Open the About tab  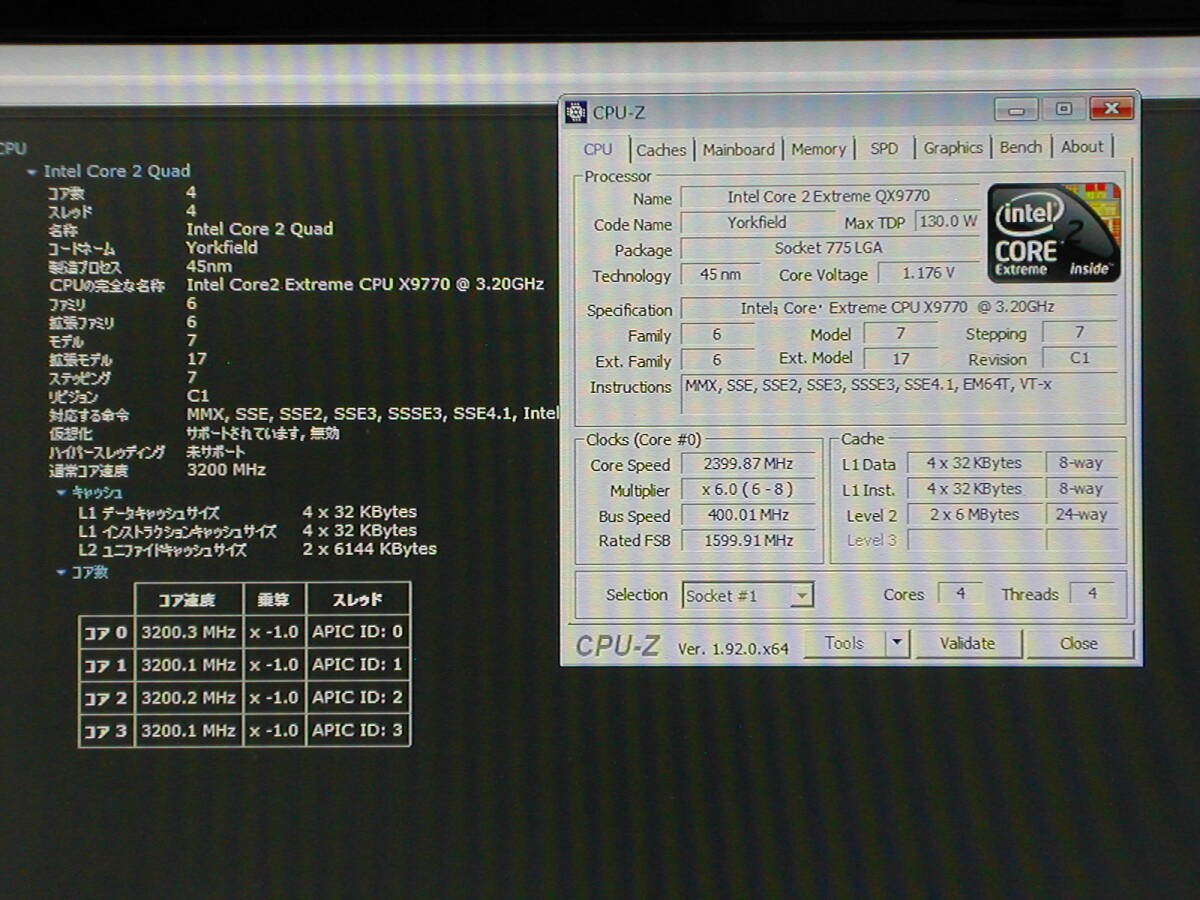(1082, 146)
